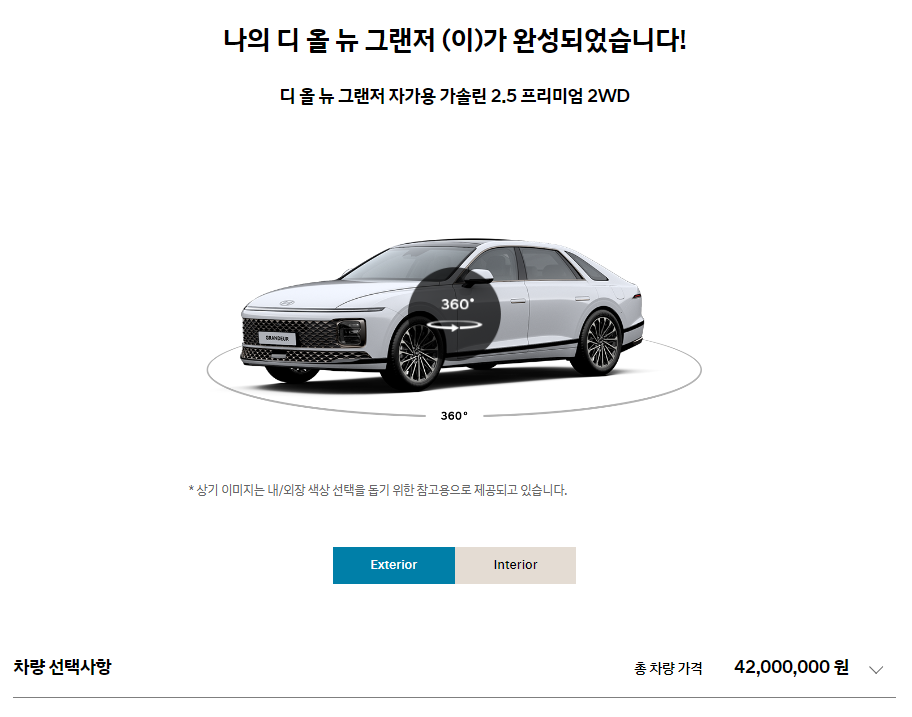
Task: Click the car's front wheel
Action: tap(416, 354)
